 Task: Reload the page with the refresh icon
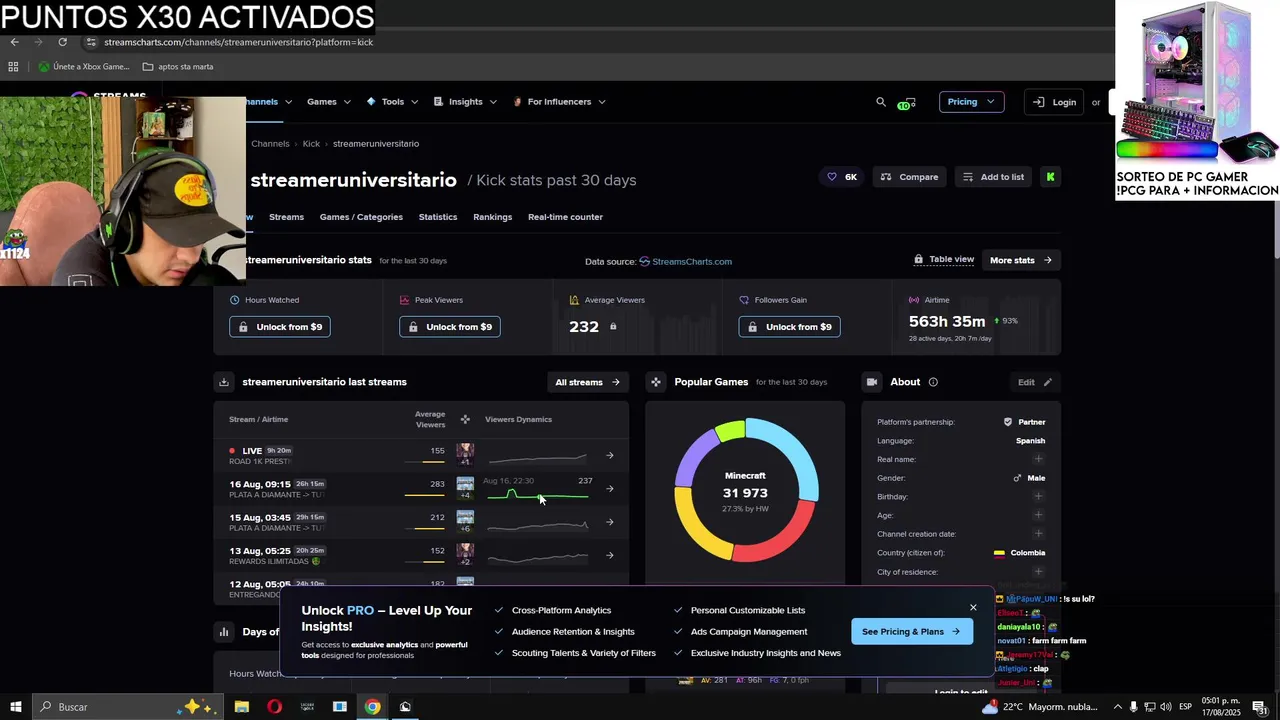62,42
